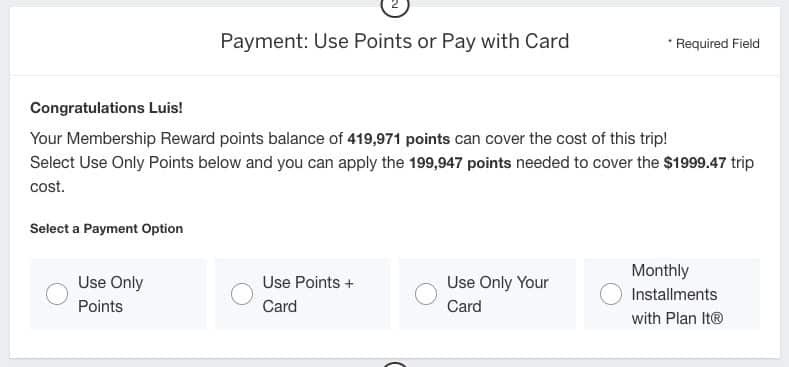Click the word 'cost.' ending the message

[47, 187]
